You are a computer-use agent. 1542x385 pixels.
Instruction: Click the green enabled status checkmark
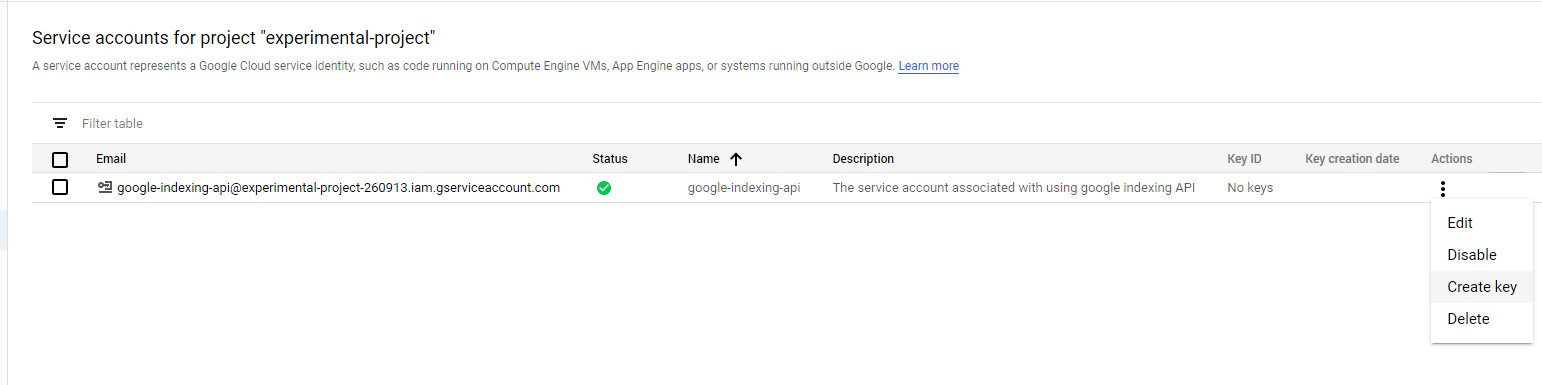tap(604, 187)
